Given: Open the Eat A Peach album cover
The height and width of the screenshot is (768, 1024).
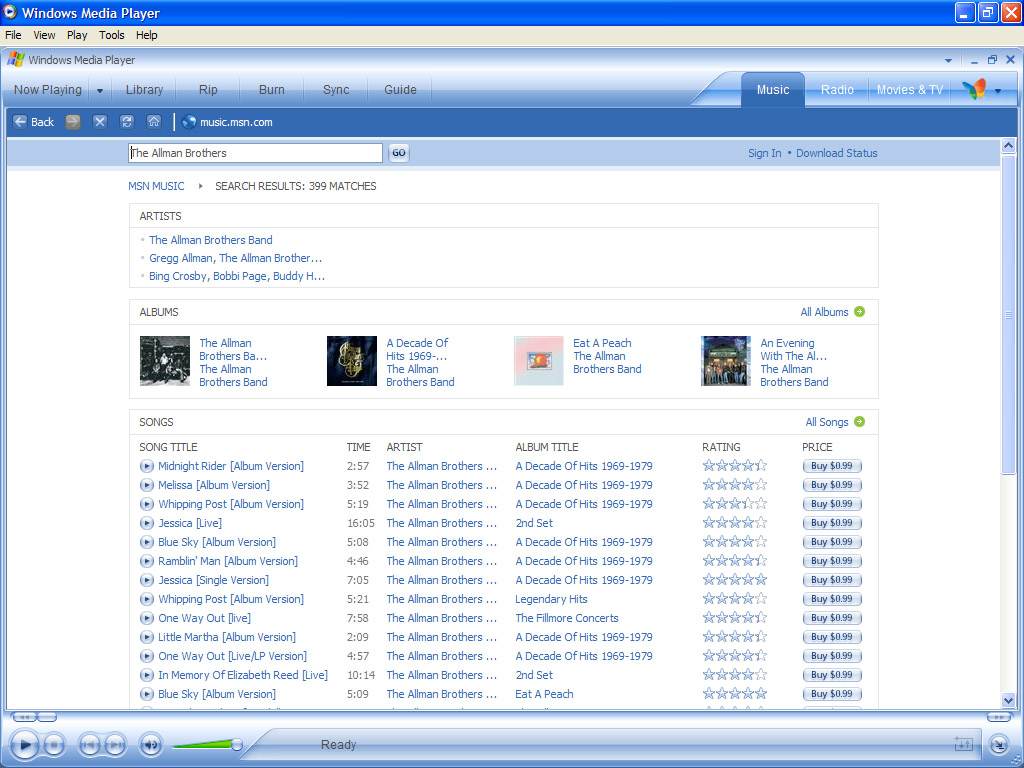Looking at the screenshot, I should 539,361.
